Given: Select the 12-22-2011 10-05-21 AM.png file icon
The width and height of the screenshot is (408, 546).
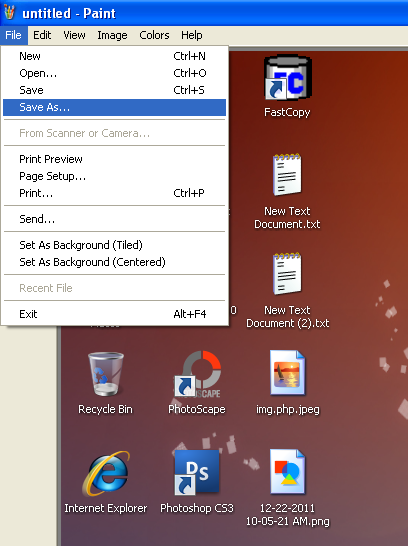Looking at the screenshot, I should [x=288, y=472].
